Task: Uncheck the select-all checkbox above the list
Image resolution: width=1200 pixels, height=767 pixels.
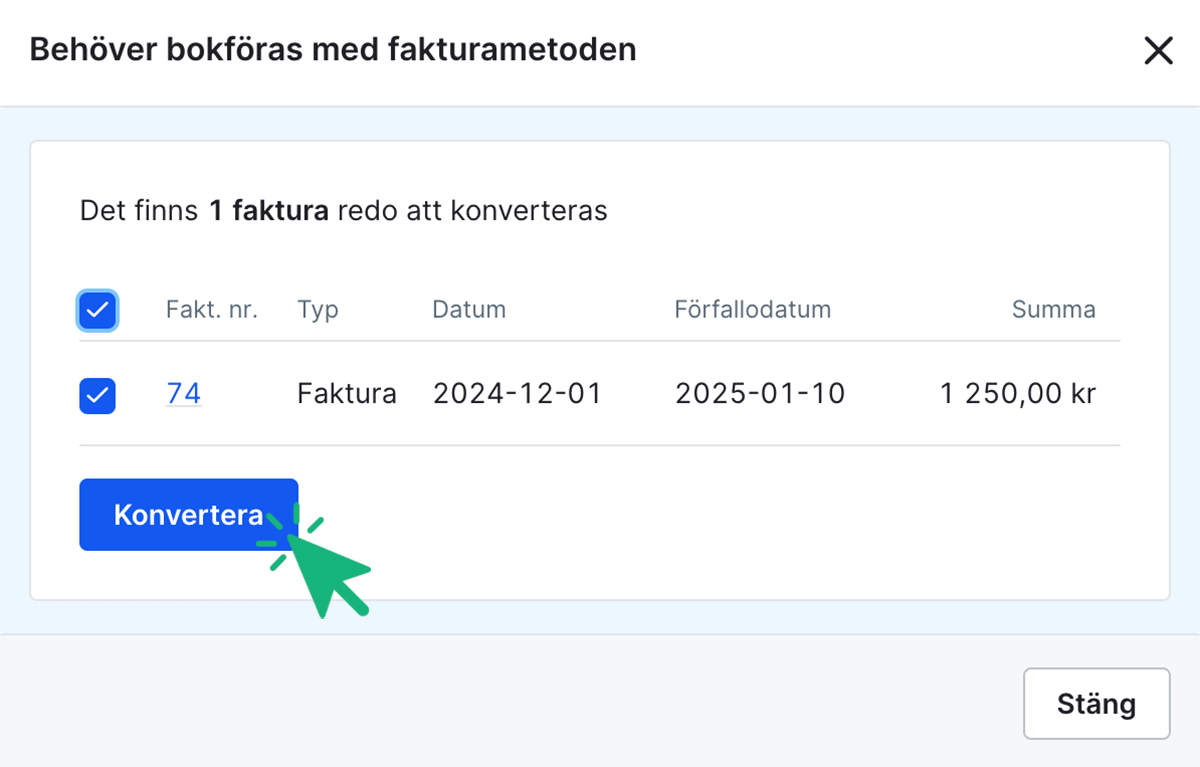Action: click(97, 310)
